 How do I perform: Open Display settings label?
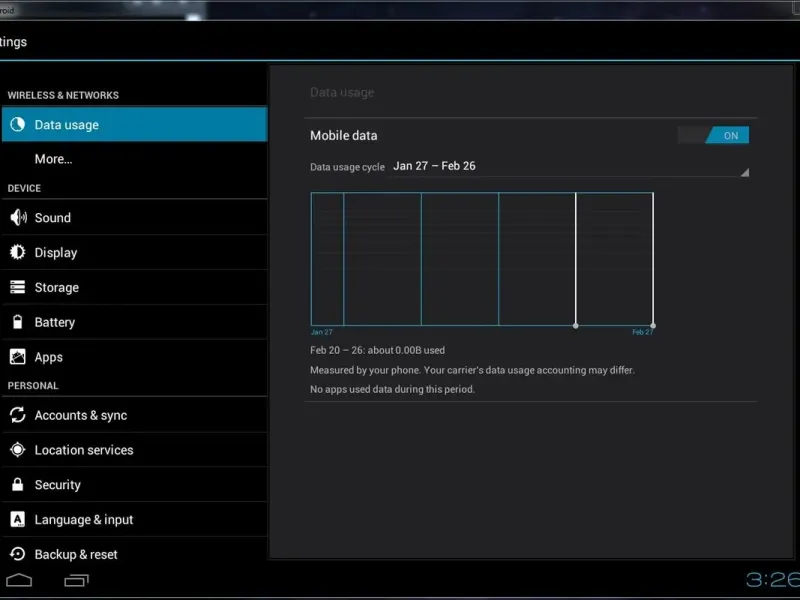[56, 253]
